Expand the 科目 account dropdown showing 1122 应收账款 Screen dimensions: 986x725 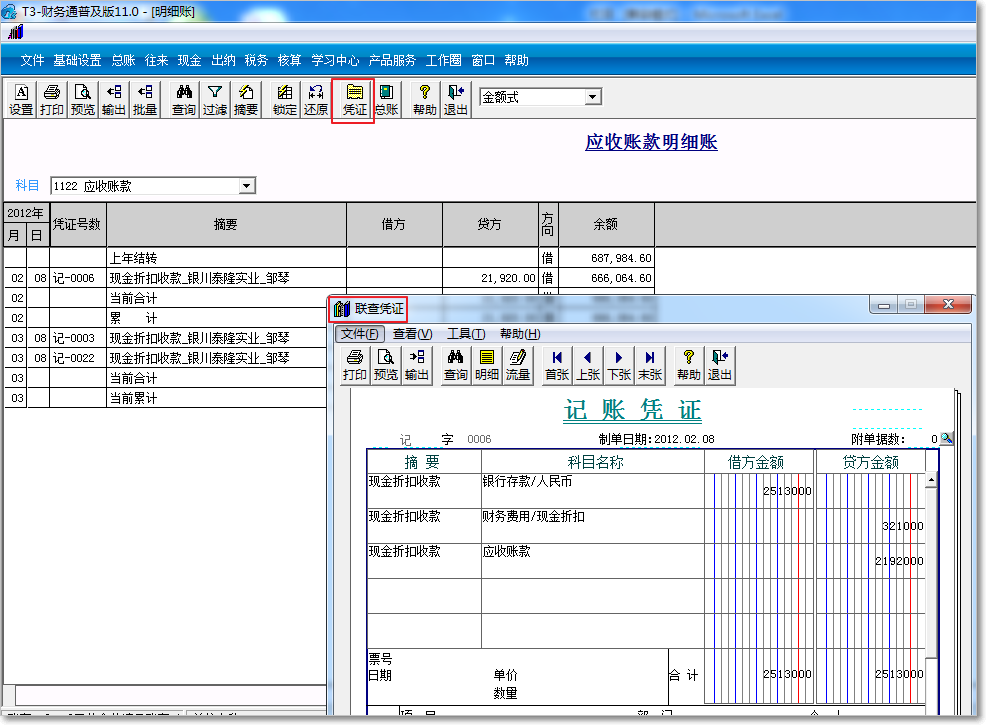pyautogui.click(x=245, y=186)
